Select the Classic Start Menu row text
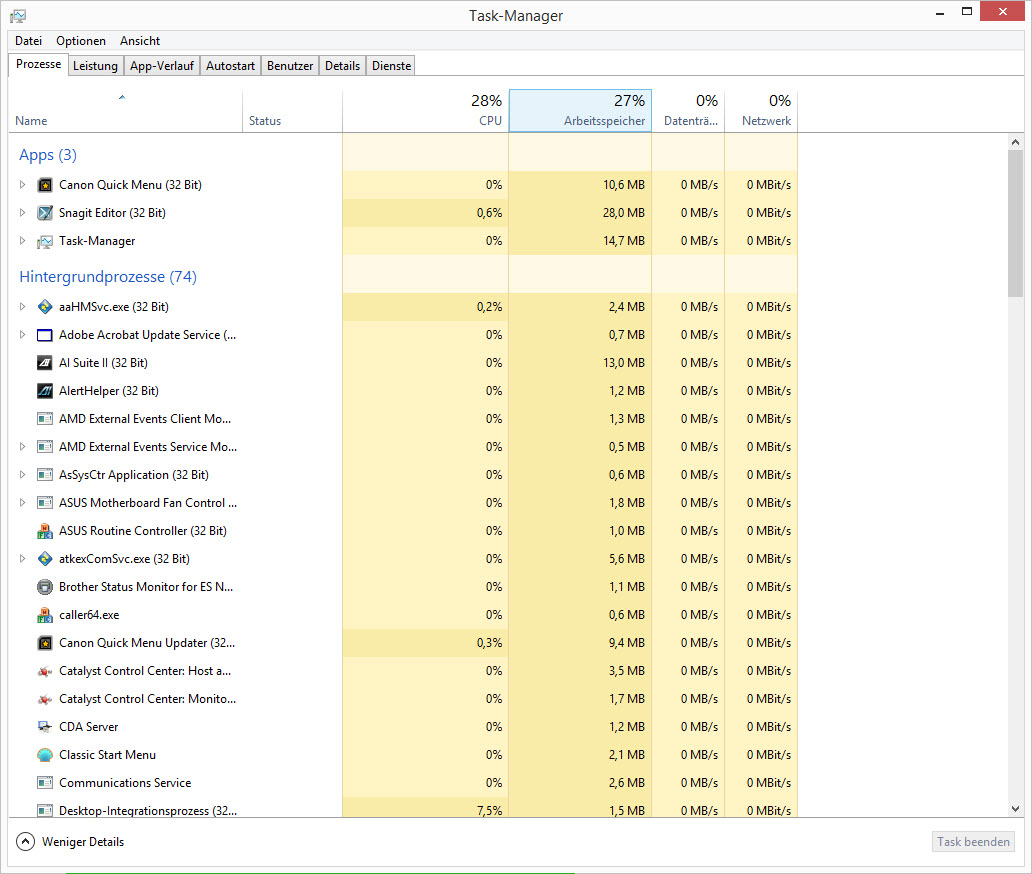 point(107,755)
